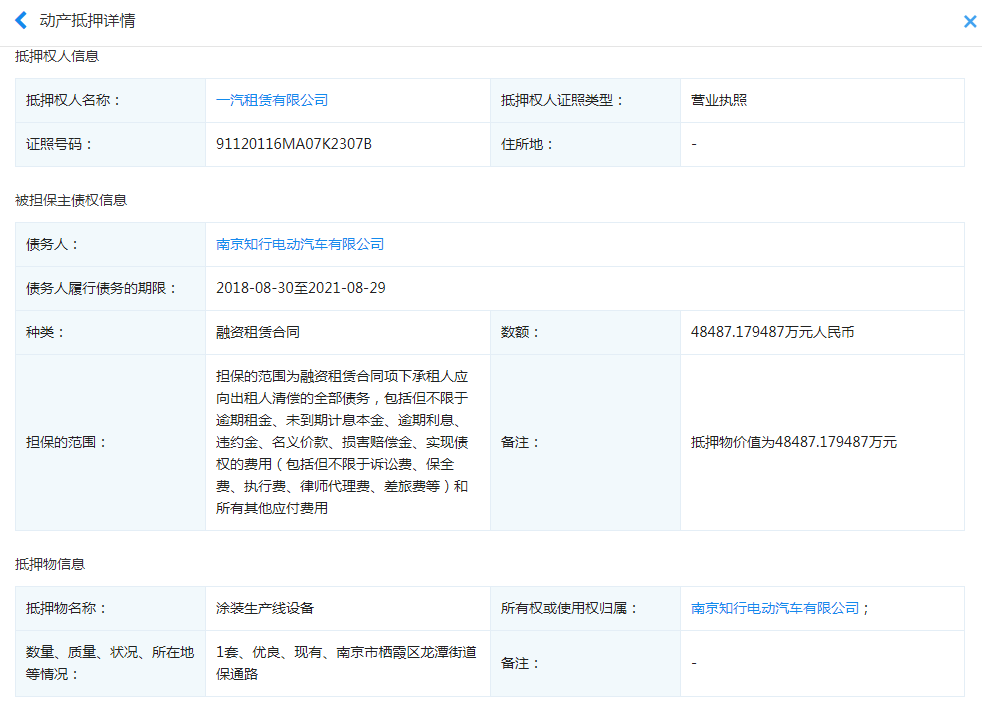Click the 抵押权人信息 section heading
The height and width of the screenshot is (702, 982).
[57, 56]
